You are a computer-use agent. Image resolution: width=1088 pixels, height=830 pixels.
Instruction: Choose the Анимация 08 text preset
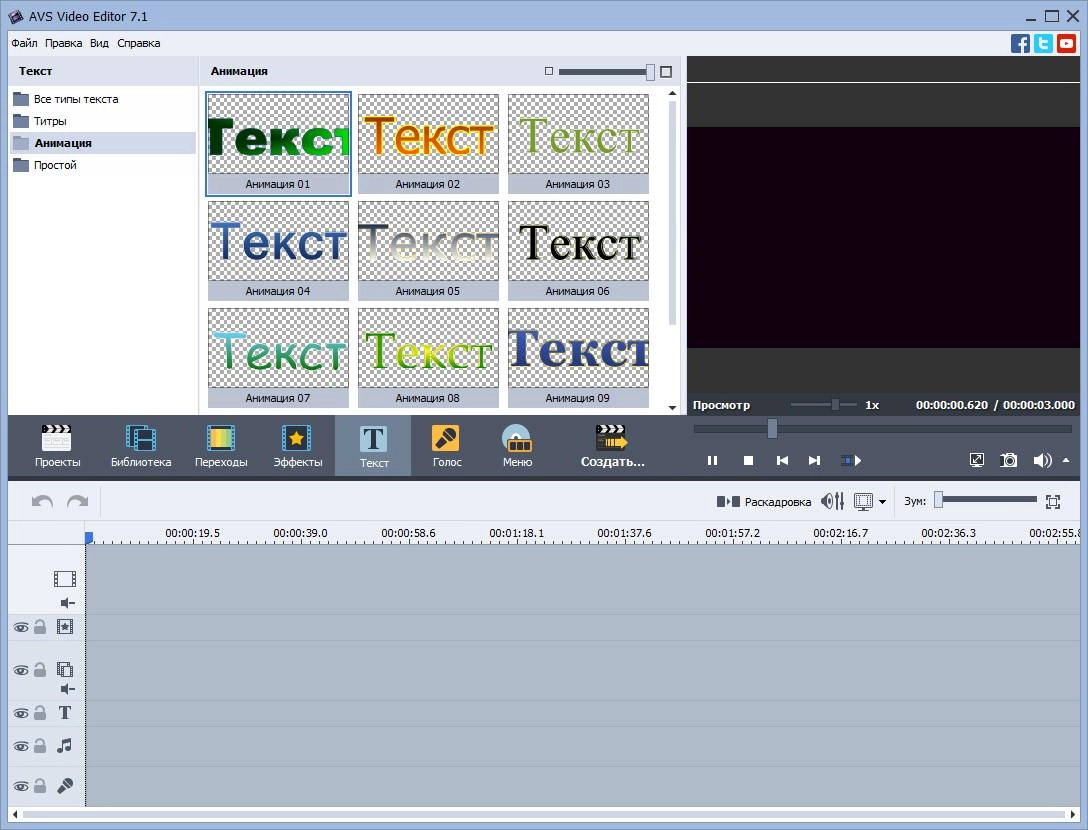point(428,357)
